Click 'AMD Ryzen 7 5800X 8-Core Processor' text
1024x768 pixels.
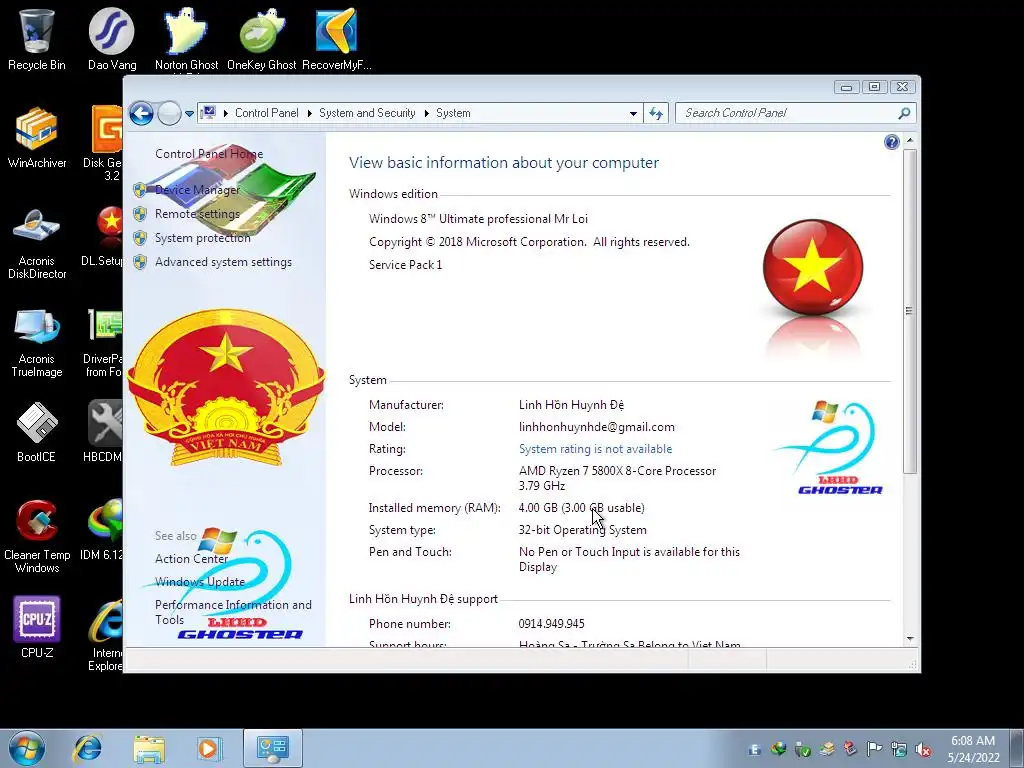617,471
